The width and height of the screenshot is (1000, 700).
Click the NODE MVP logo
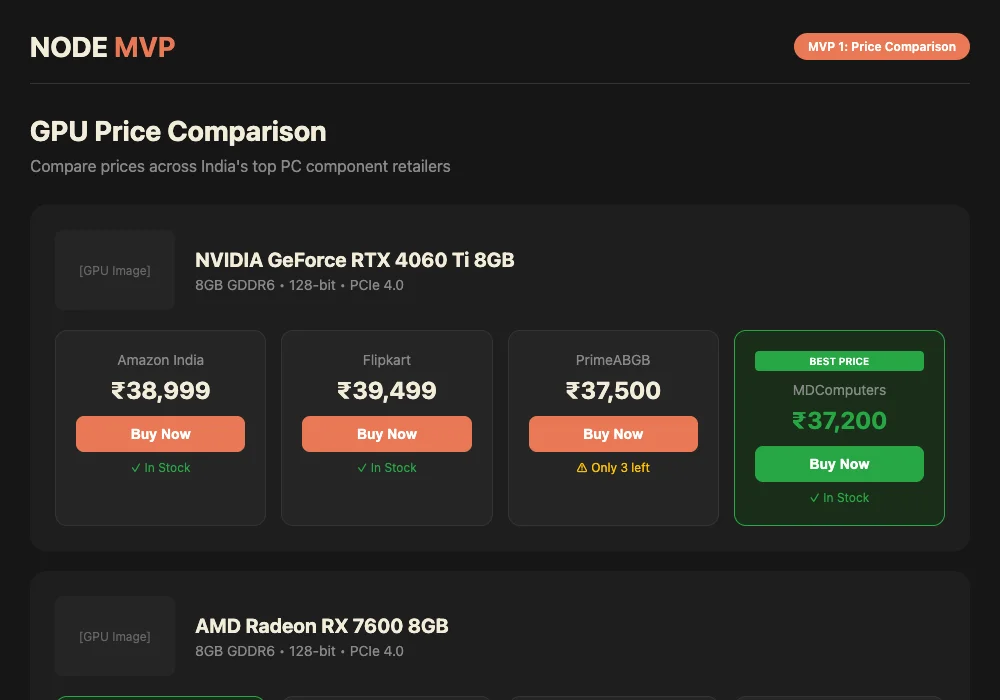[103, 47]
